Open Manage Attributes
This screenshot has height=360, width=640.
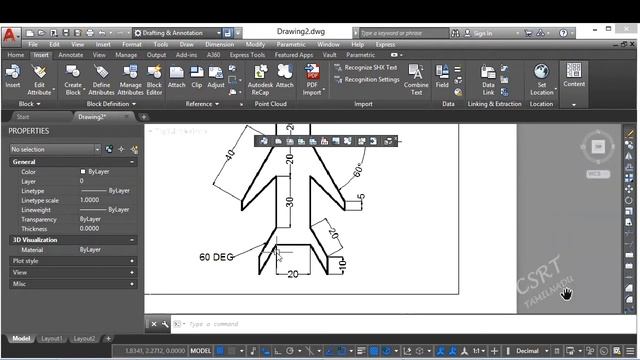(x=130, y=80)
